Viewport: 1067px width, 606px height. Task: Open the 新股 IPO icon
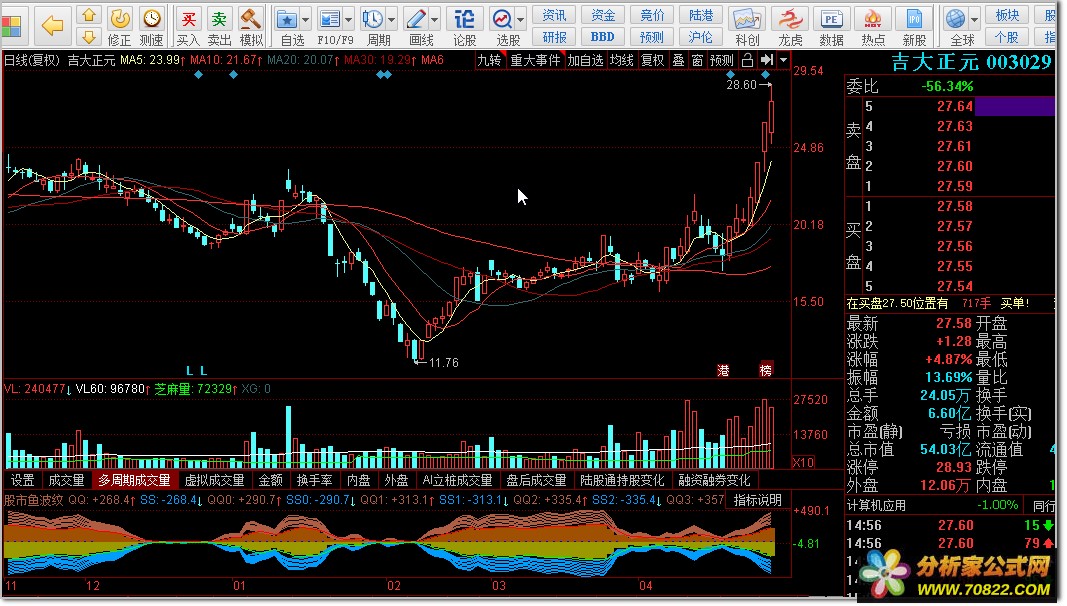914,19
